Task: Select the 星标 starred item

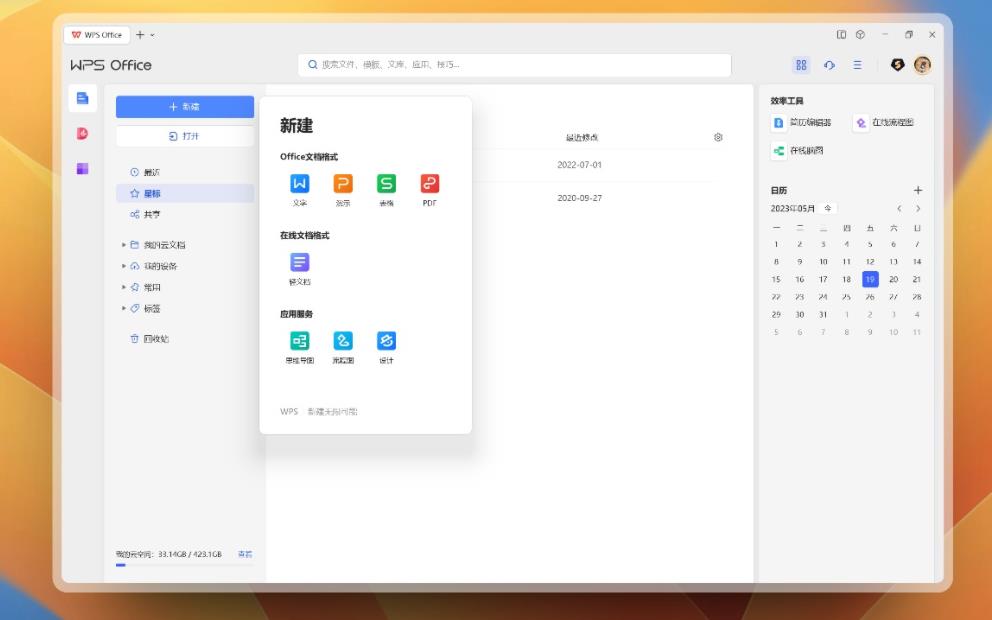Action: (185, 193)
